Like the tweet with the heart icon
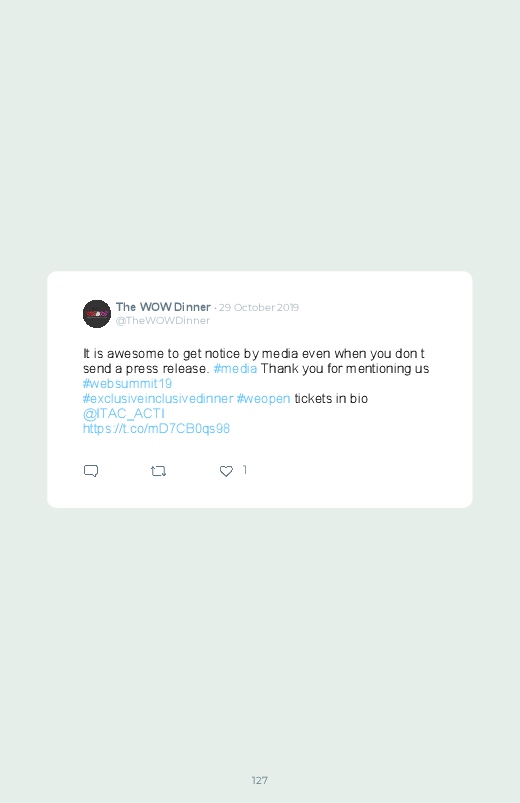 click(226, 471)
